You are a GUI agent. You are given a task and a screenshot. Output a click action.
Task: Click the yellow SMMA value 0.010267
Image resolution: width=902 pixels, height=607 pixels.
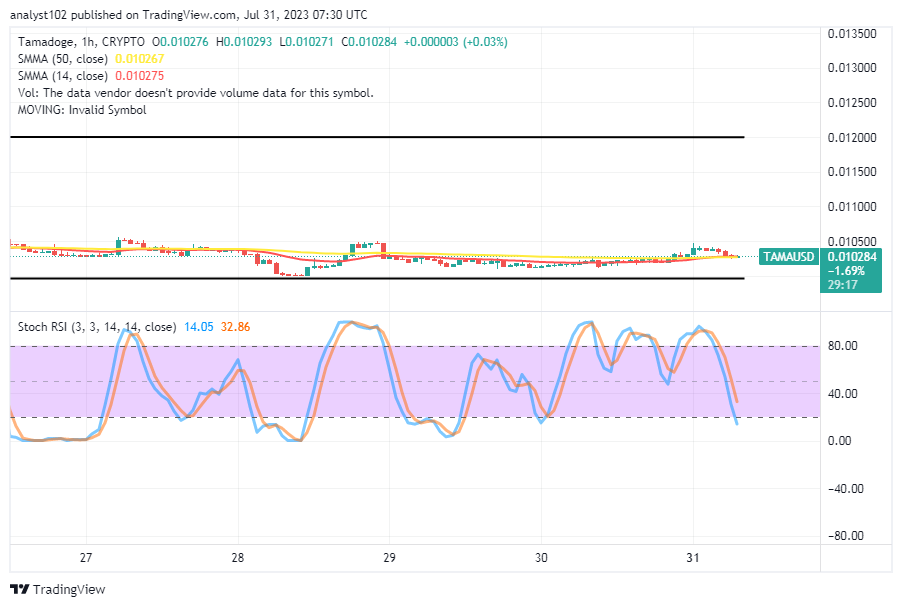point(140,59)
